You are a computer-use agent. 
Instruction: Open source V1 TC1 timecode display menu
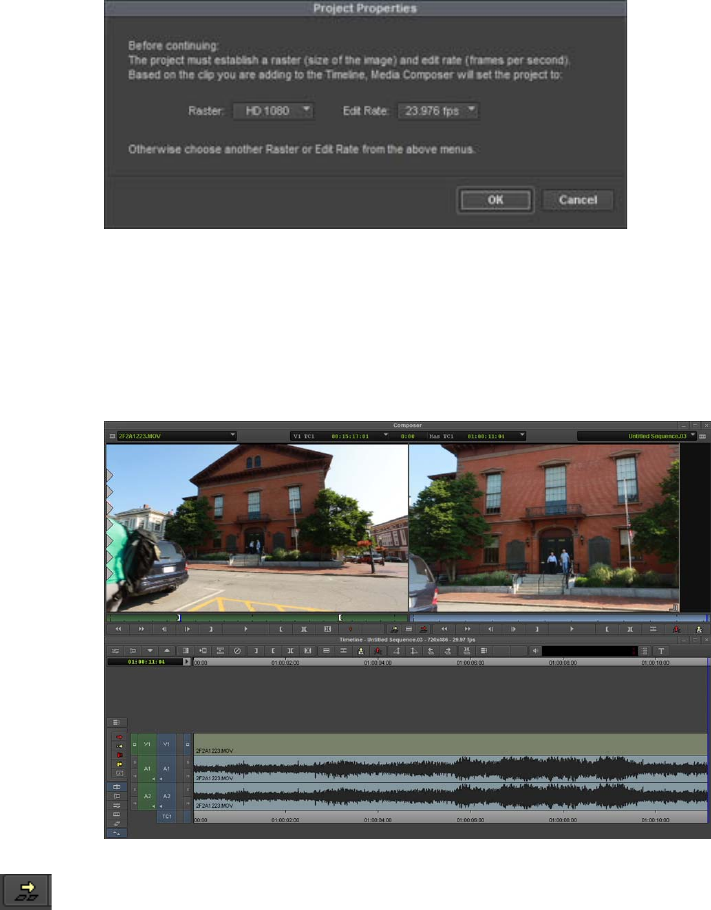pos(340,435)
